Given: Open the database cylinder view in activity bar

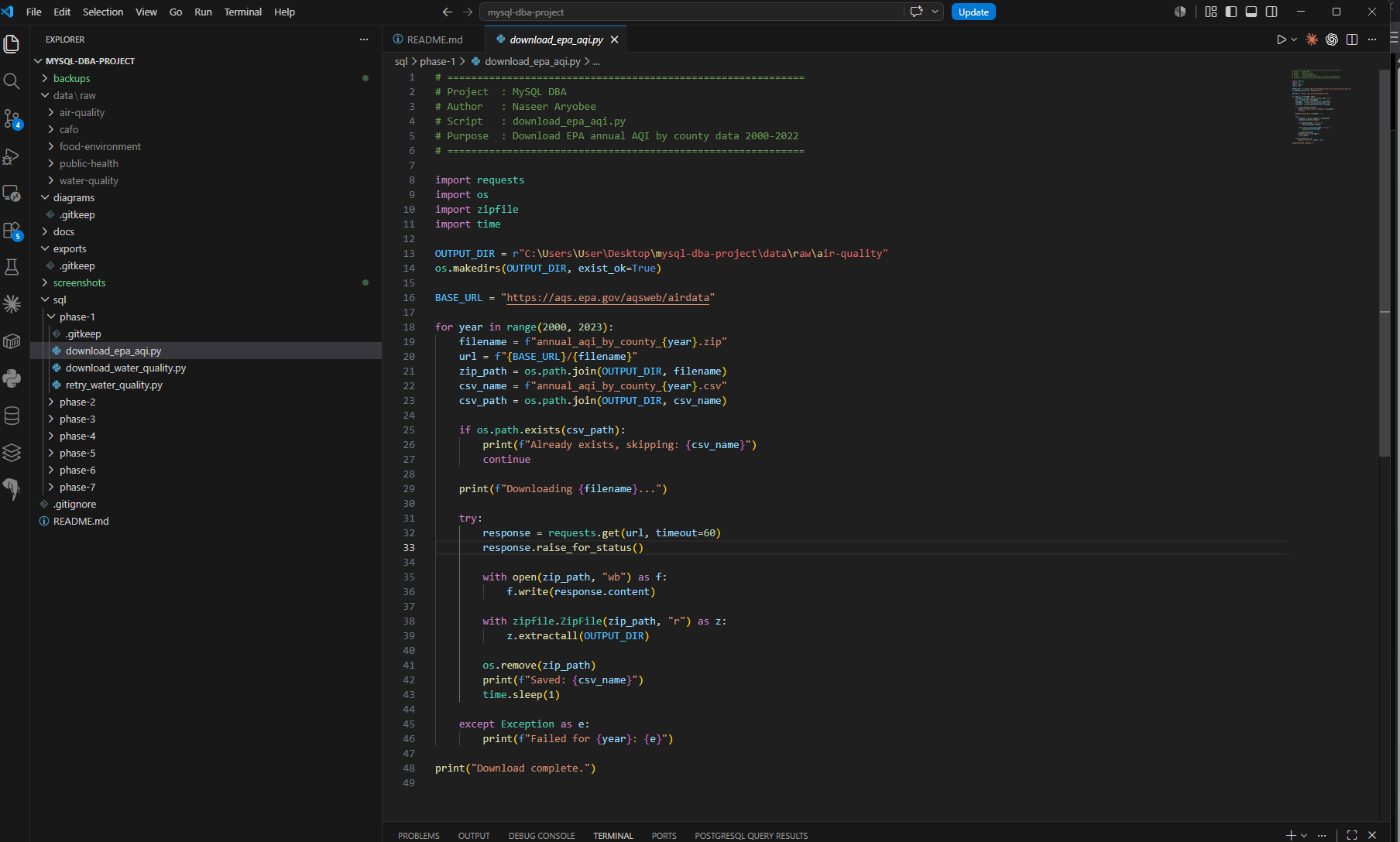Looking at the screenshot, I should click(12, 416).
